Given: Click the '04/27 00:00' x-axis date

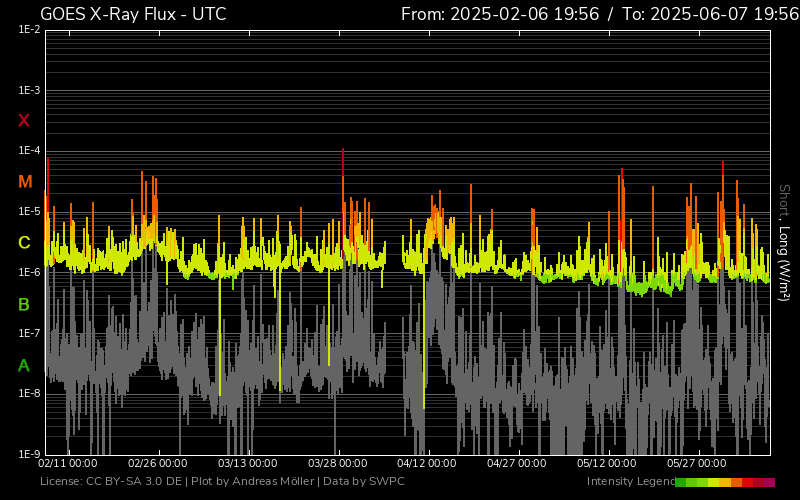Looking at the screenshot, I should click(x=517, y=463).
